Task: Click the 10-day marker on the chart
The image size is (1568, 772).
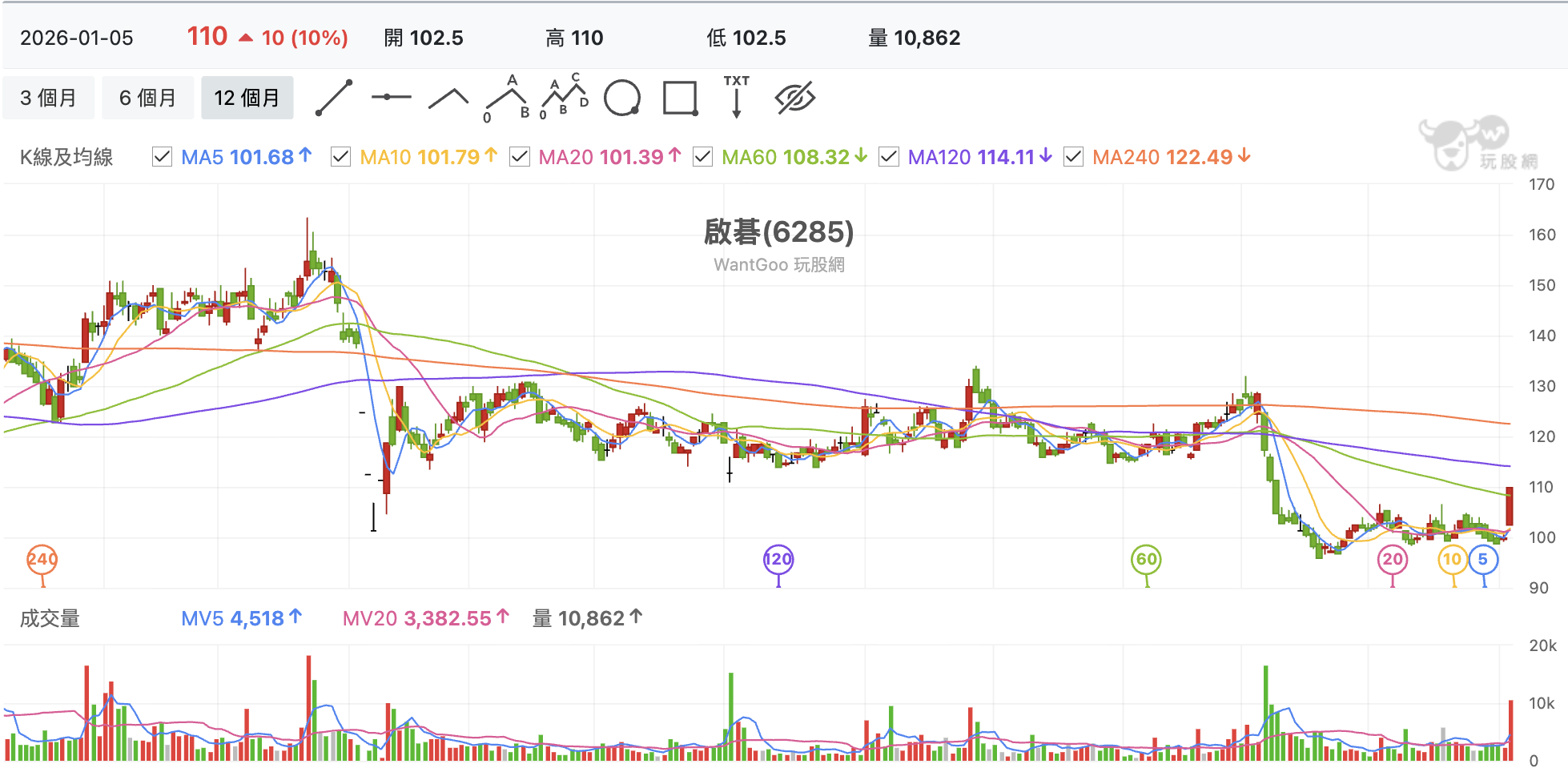Action: pyautogui.click(x=1453, y=559)
